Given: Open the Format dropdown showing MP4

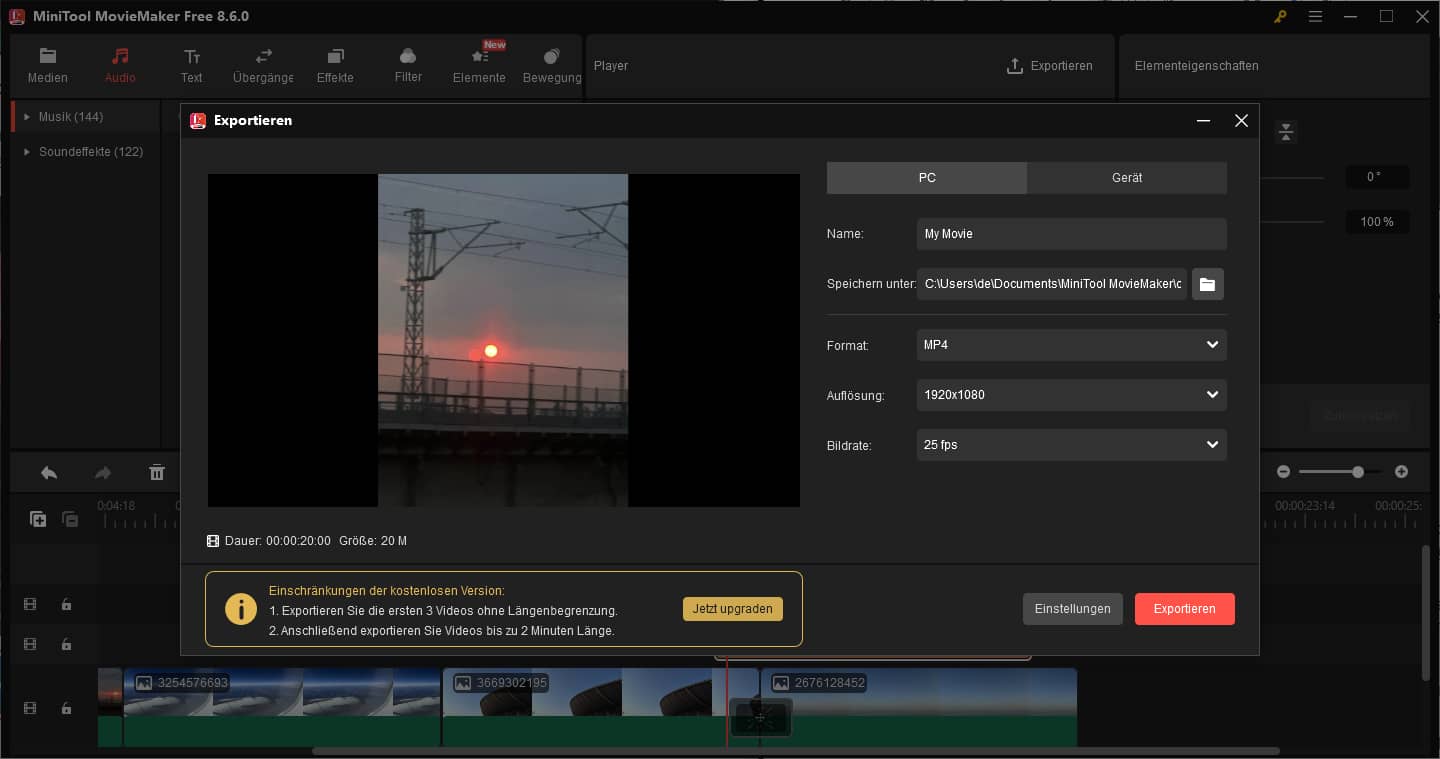Looking at the screenshot, I should tap(1071, 345).
